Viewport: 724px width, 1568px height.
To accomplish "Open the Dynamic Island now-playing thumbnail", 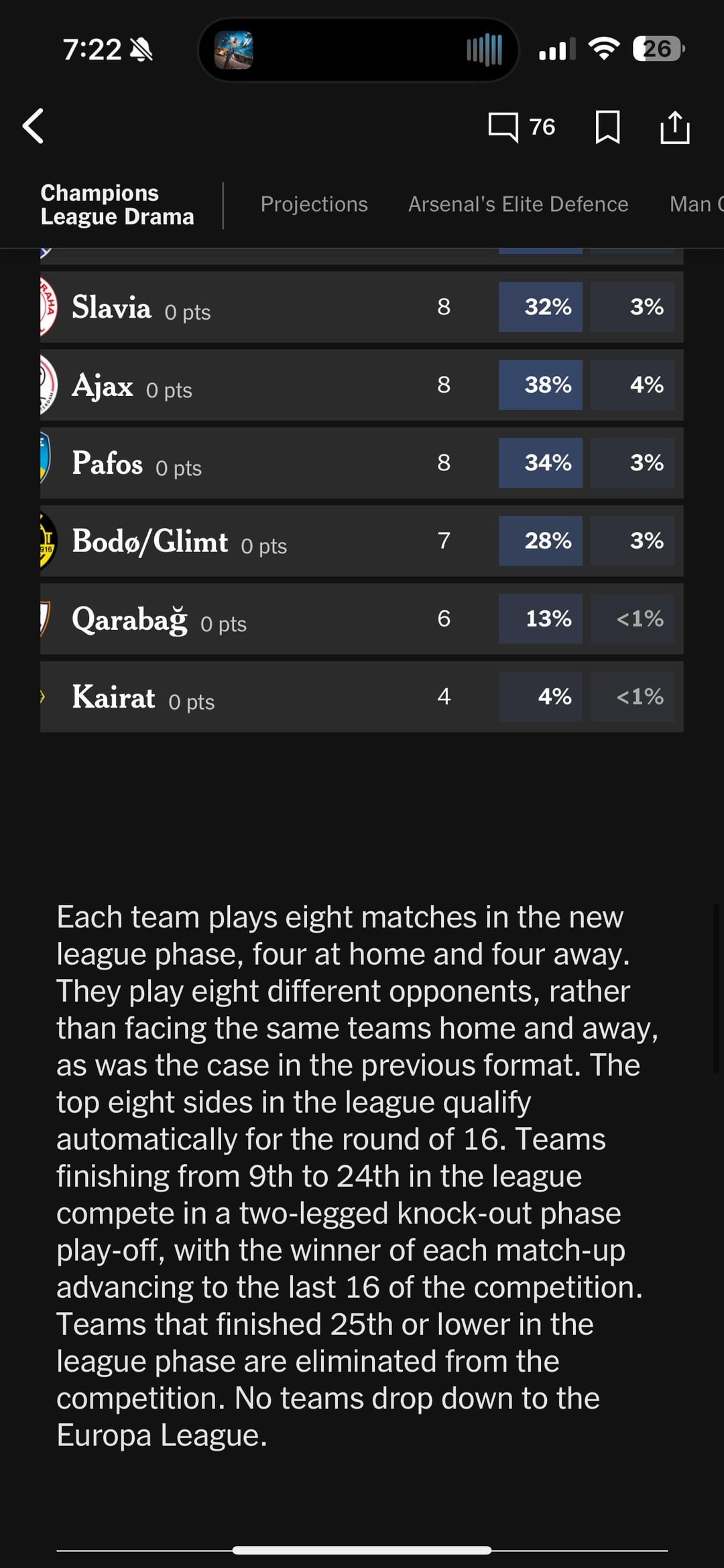I will [x=233, y=50].
